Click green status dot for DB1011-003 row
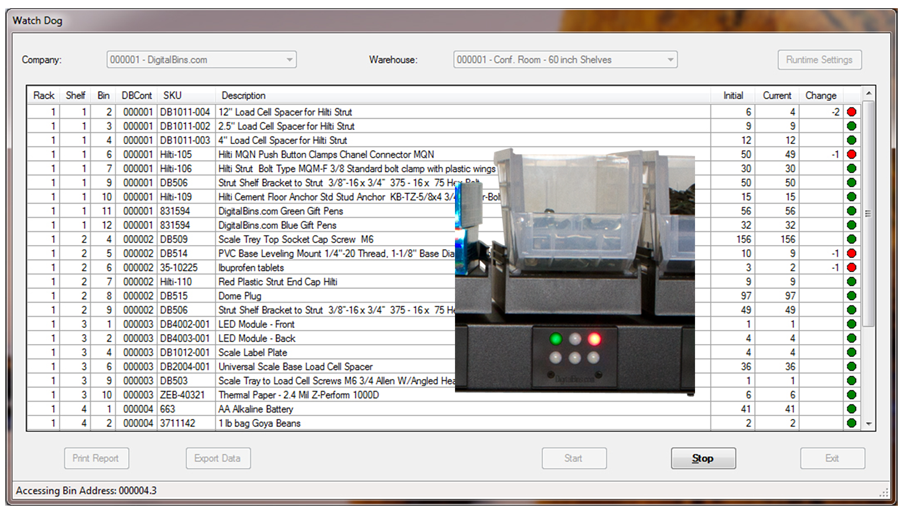900x511 pixels. 851,140
